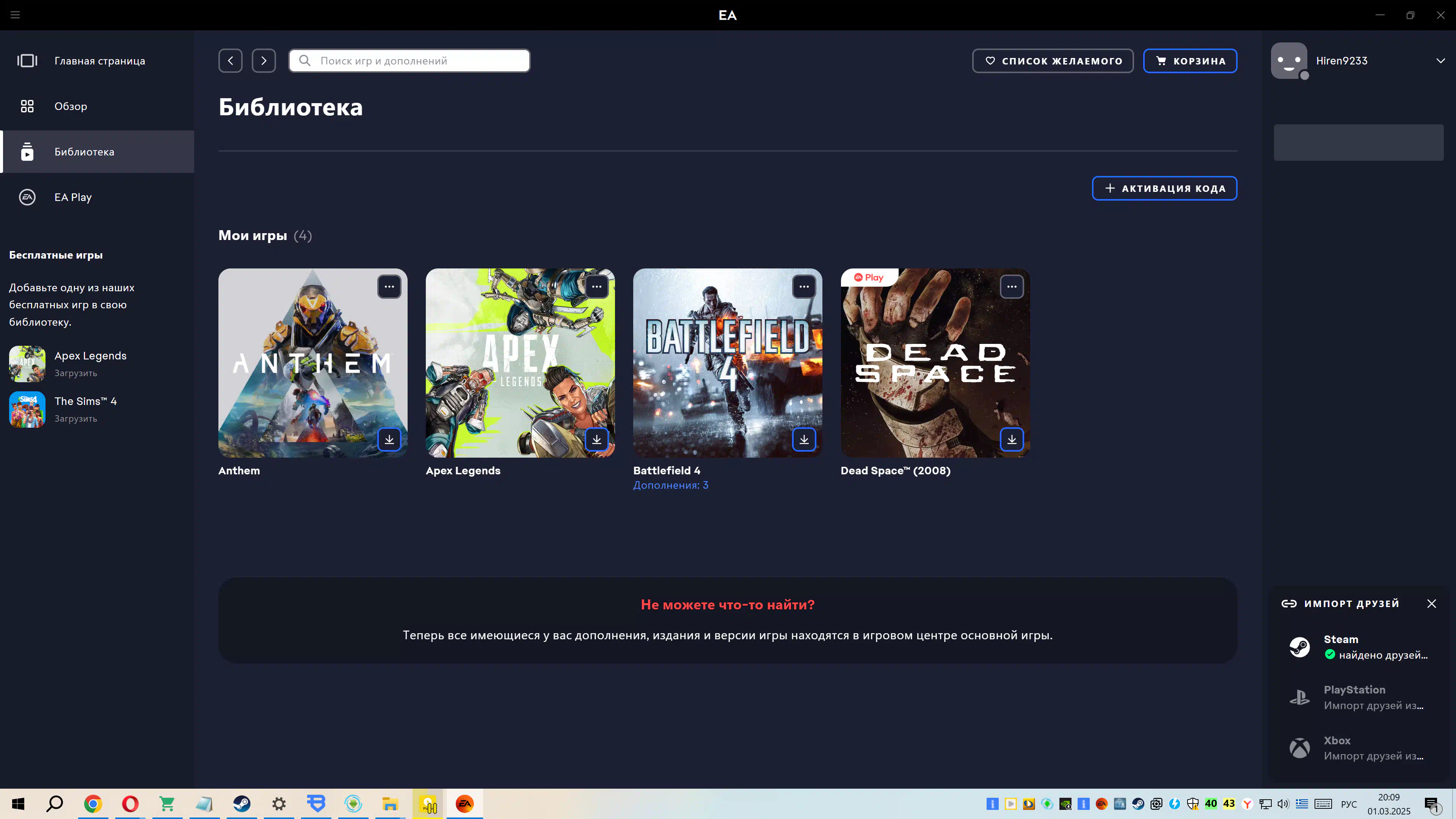Open notification center in taskbar
The width and height of the screenshot is (1456, 819).
coord(1432,804)
